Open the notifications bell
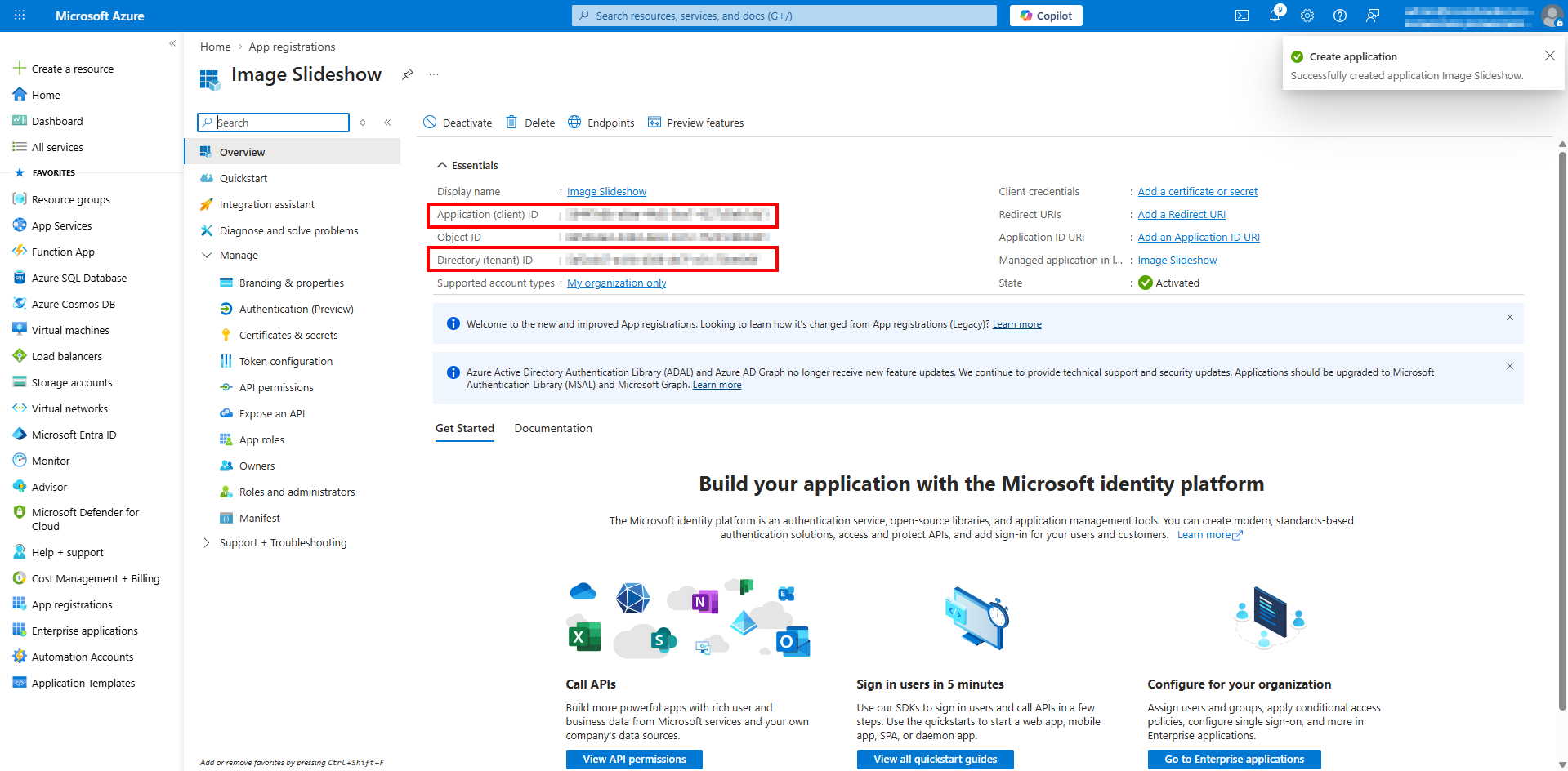 (x=1275, y=16)
